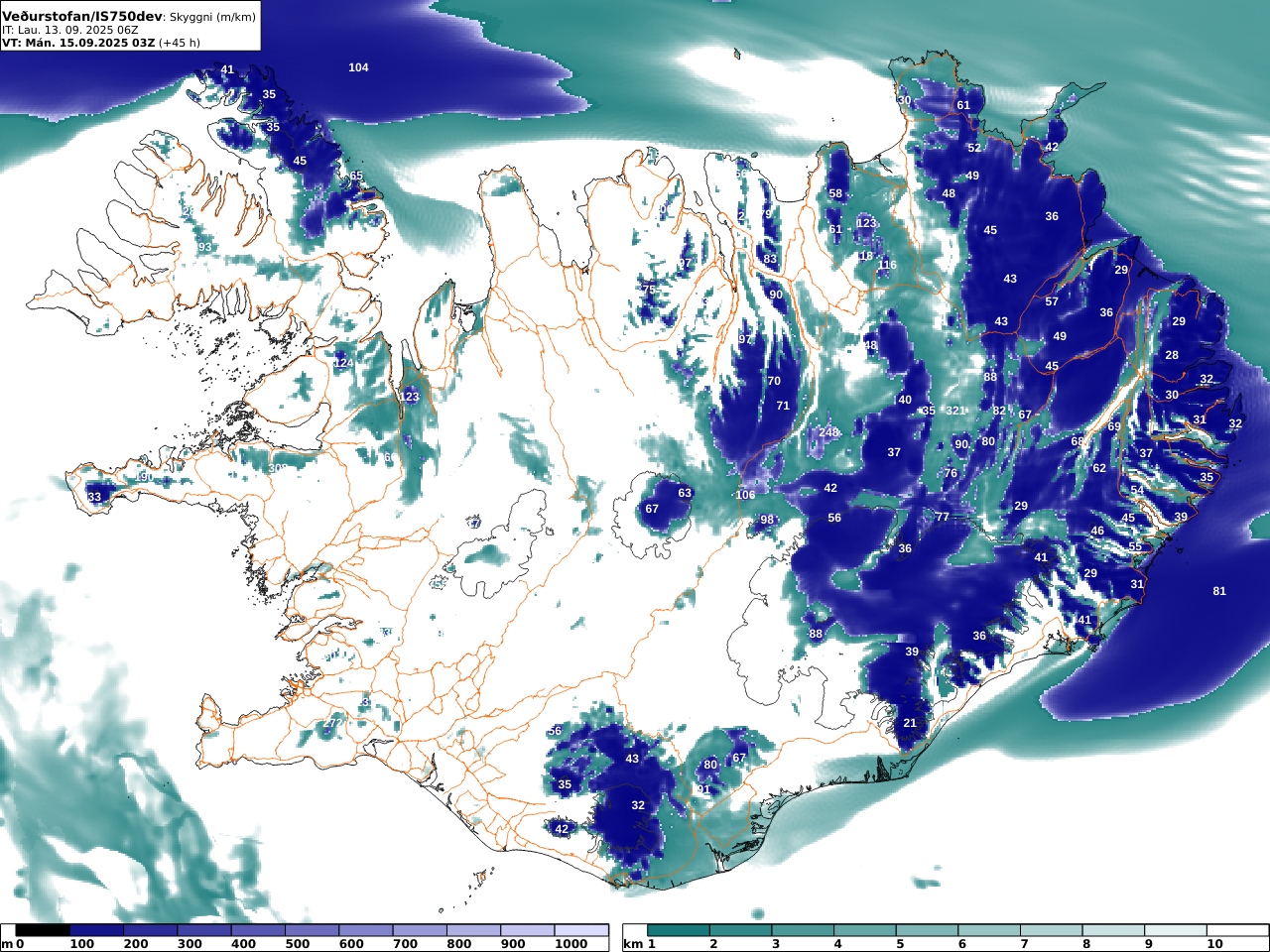Screen dimensions: 1270x952
Task: Click the '1000' label in the m legend
Action: pos(571,944)
